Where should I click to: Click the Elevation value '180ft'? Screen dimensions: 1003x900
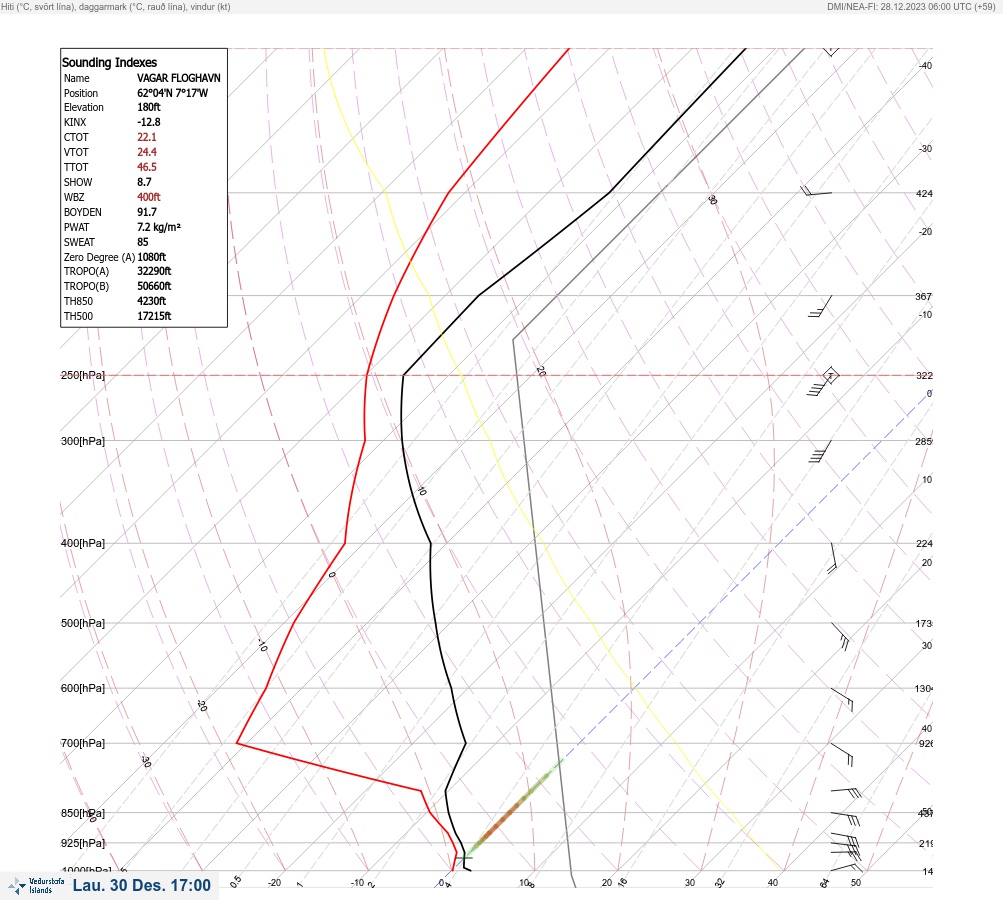tap(148, 107)
